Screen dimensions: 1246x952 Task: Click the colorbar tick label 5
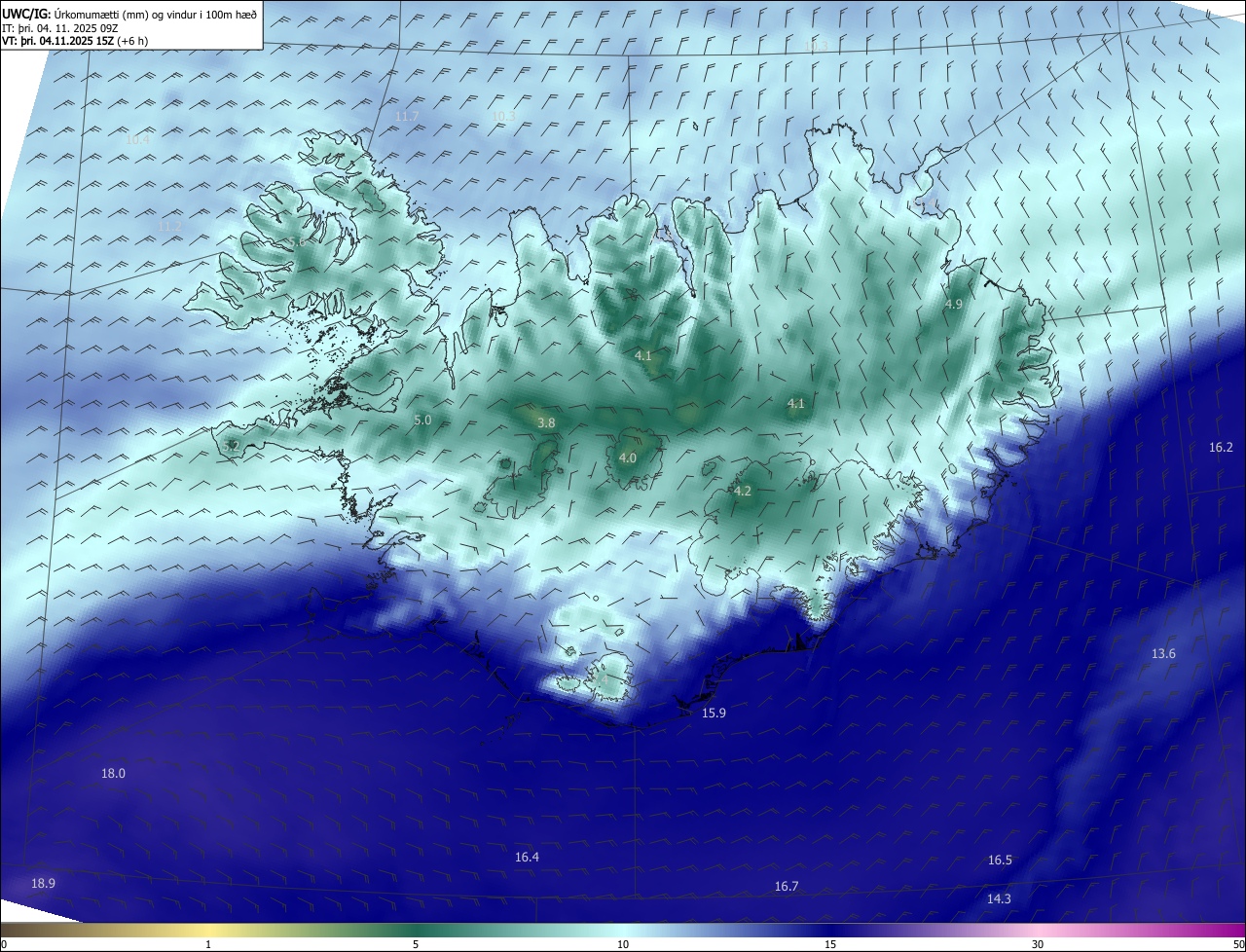[x=416, y=945]
